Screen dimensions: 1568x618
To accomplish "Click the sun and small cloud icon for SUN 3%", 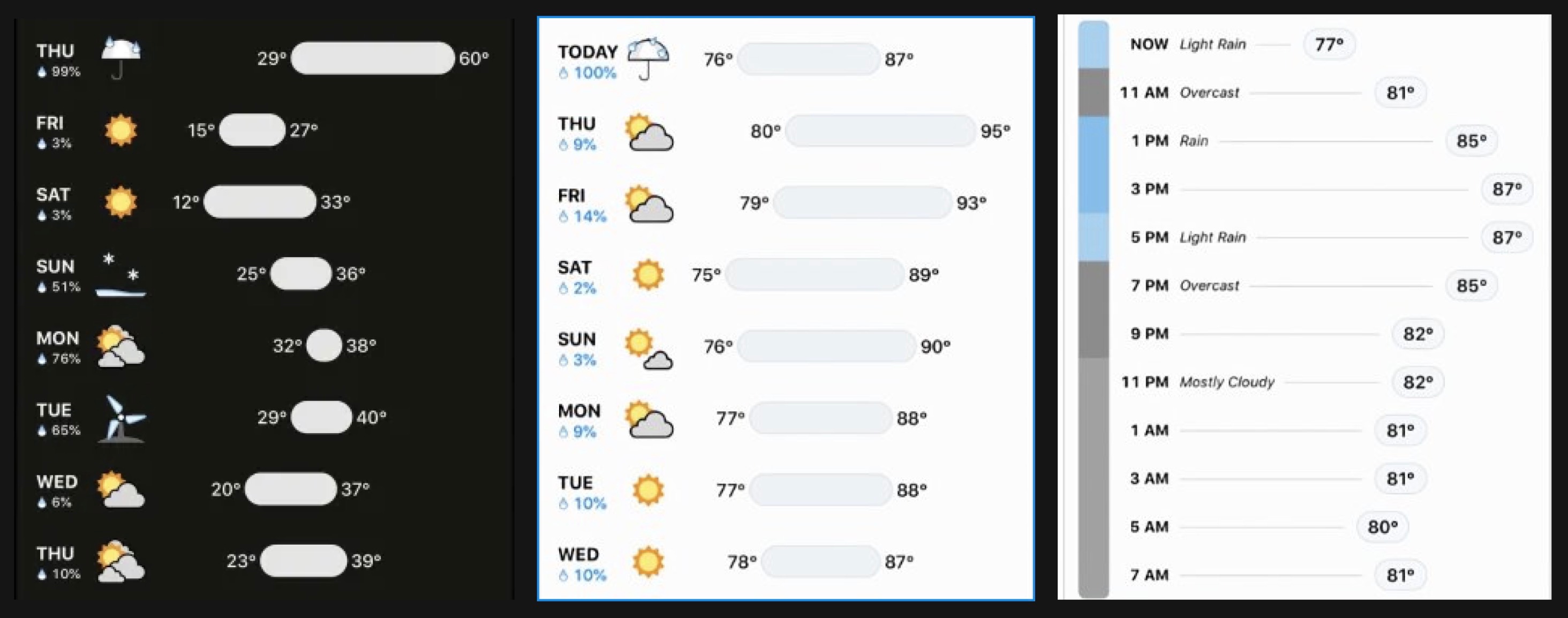I will click(x=649, y=349).
